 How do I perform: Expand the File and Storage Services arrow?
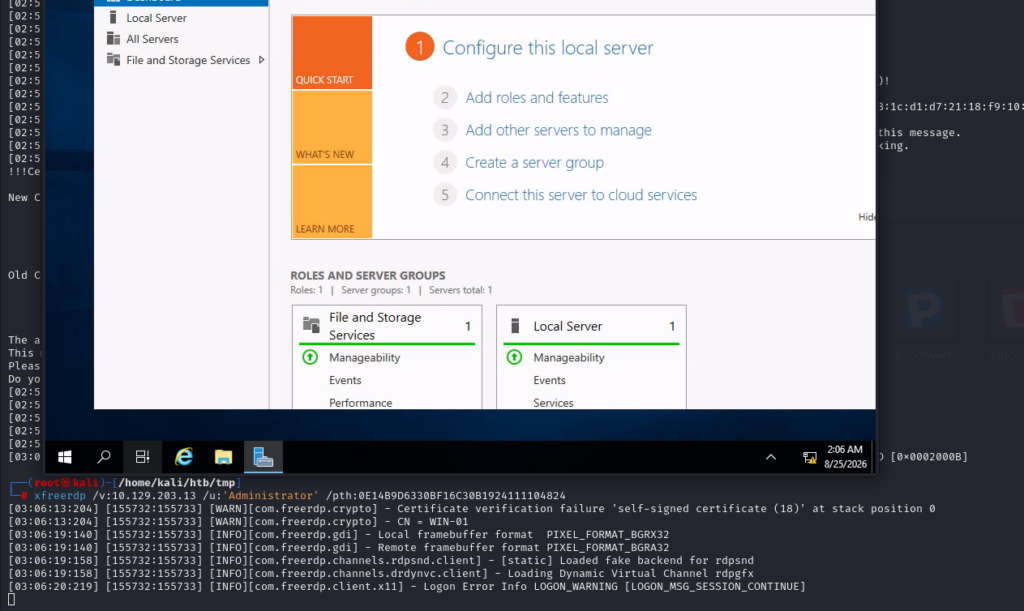[261, 59]
